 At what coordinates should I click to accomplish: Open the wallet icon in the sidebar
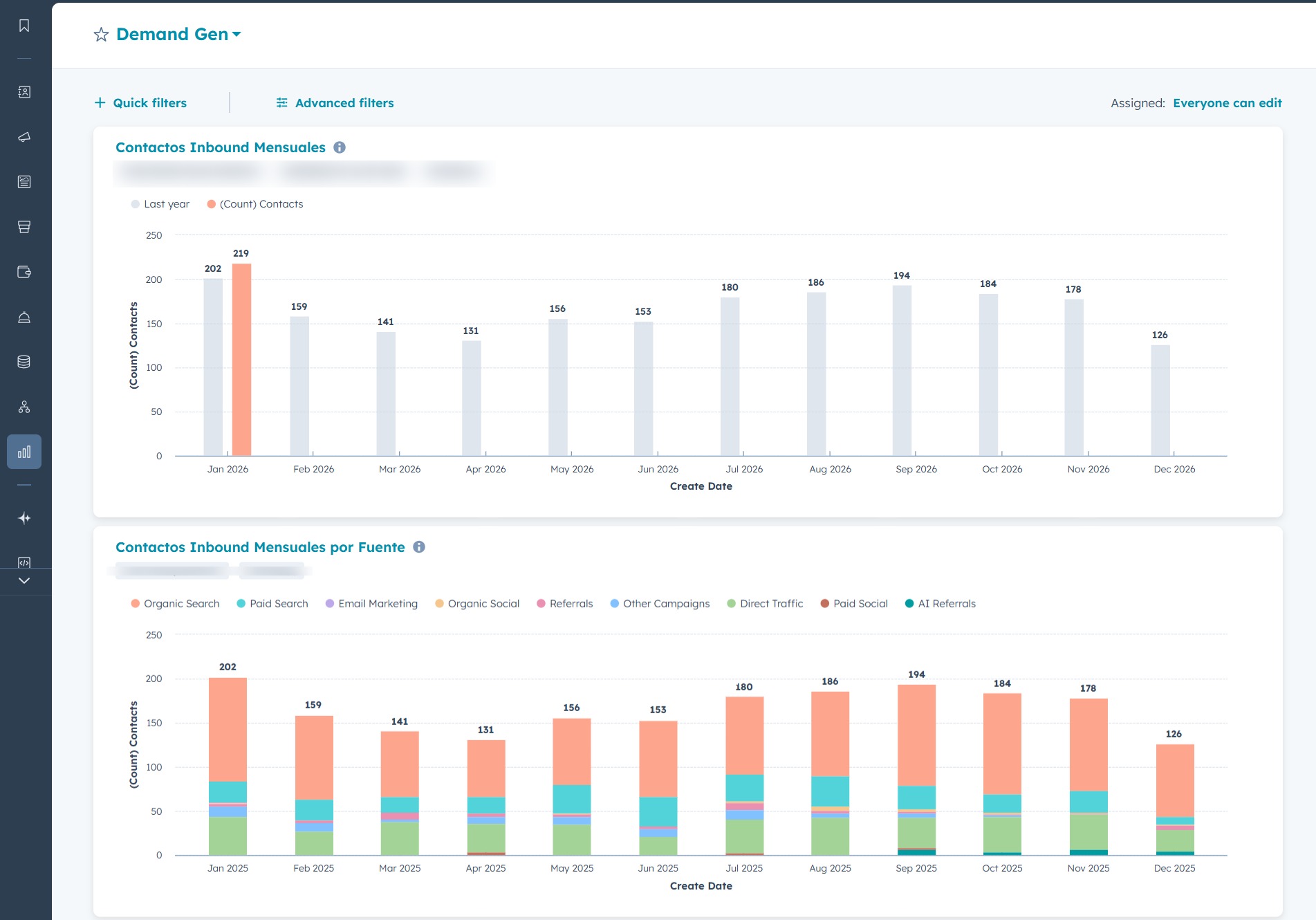click(24, 272)
